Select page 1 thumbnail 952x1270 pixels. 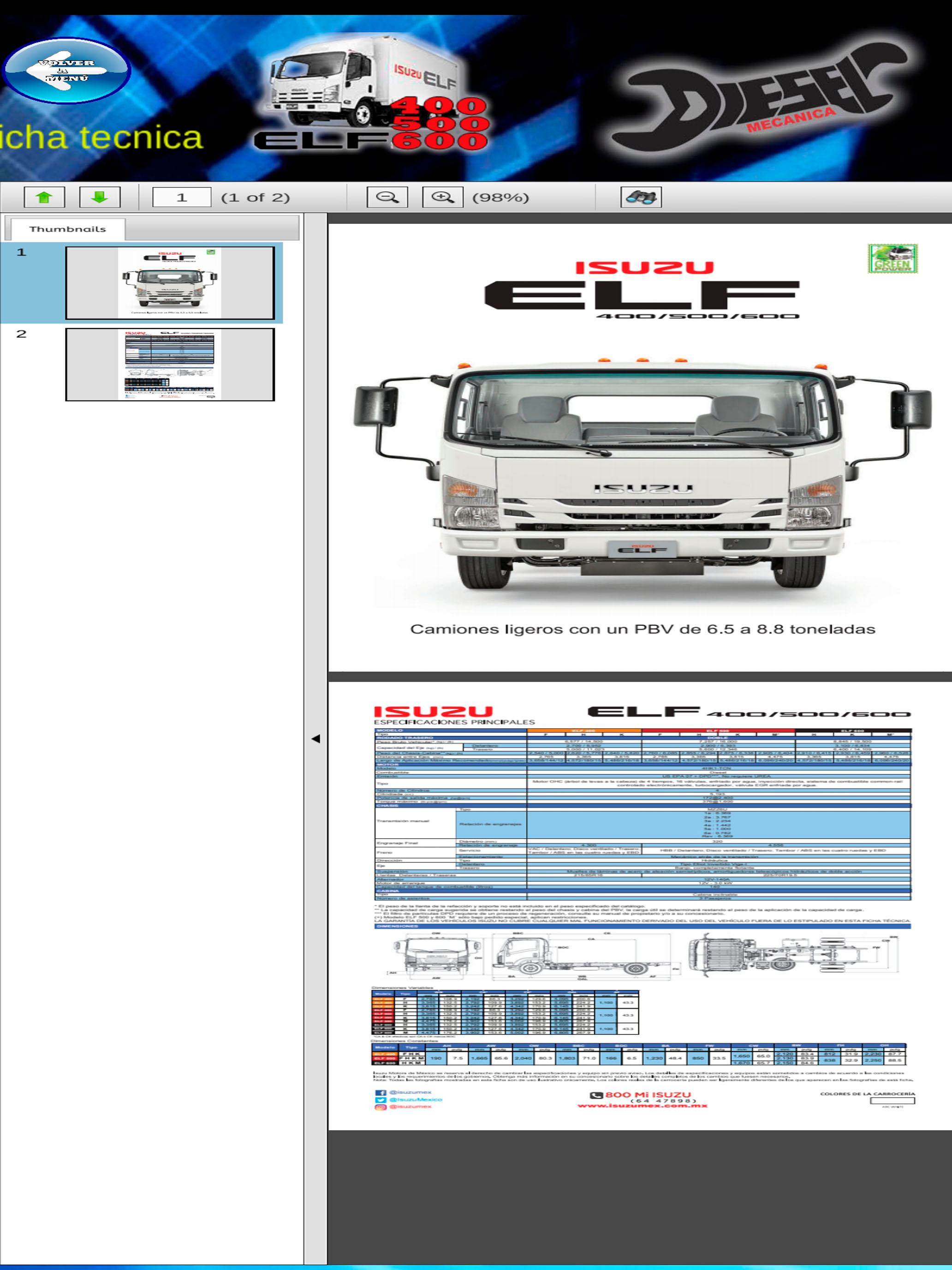[170, 283]
